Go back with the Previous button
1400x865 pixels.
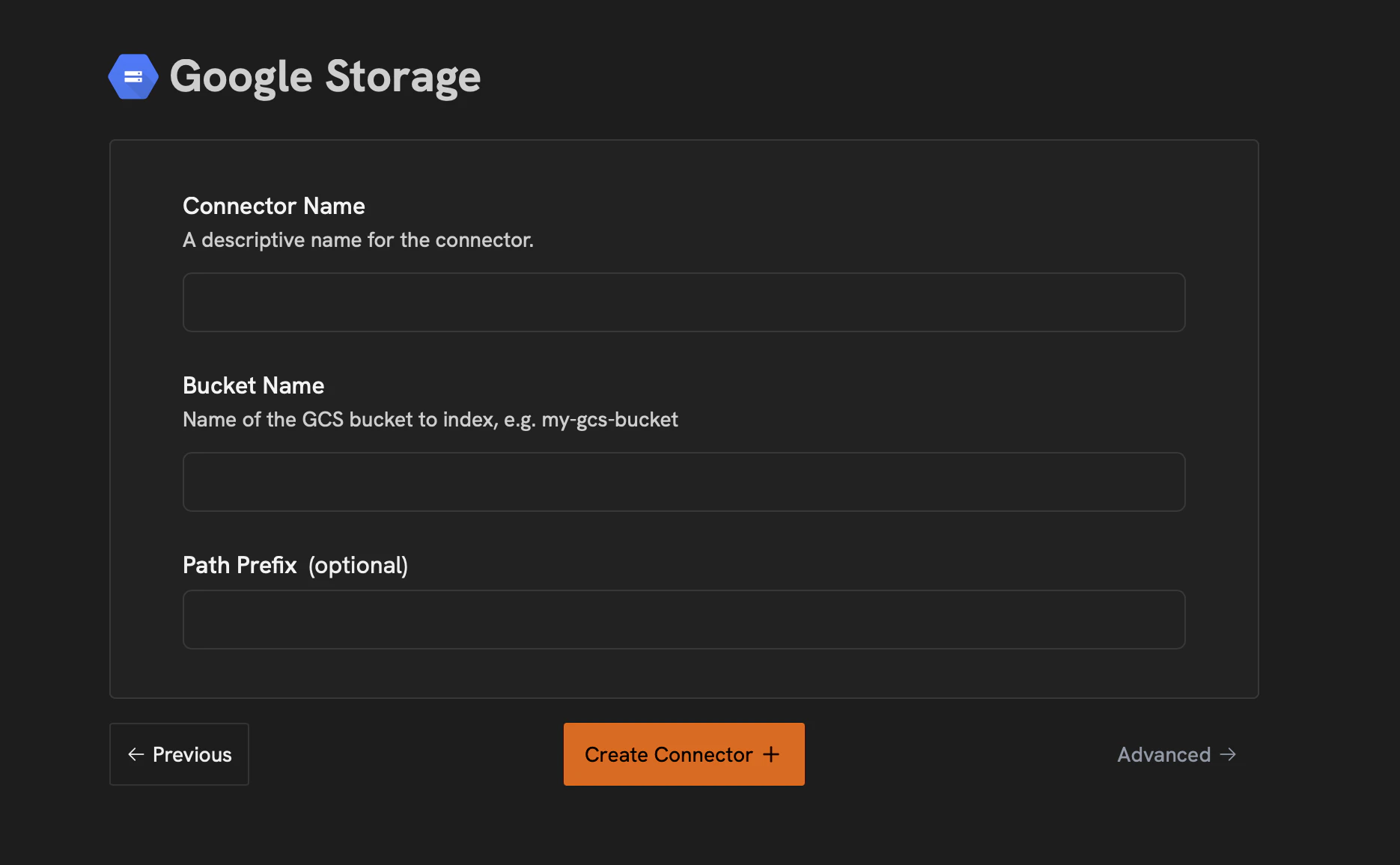179,754
